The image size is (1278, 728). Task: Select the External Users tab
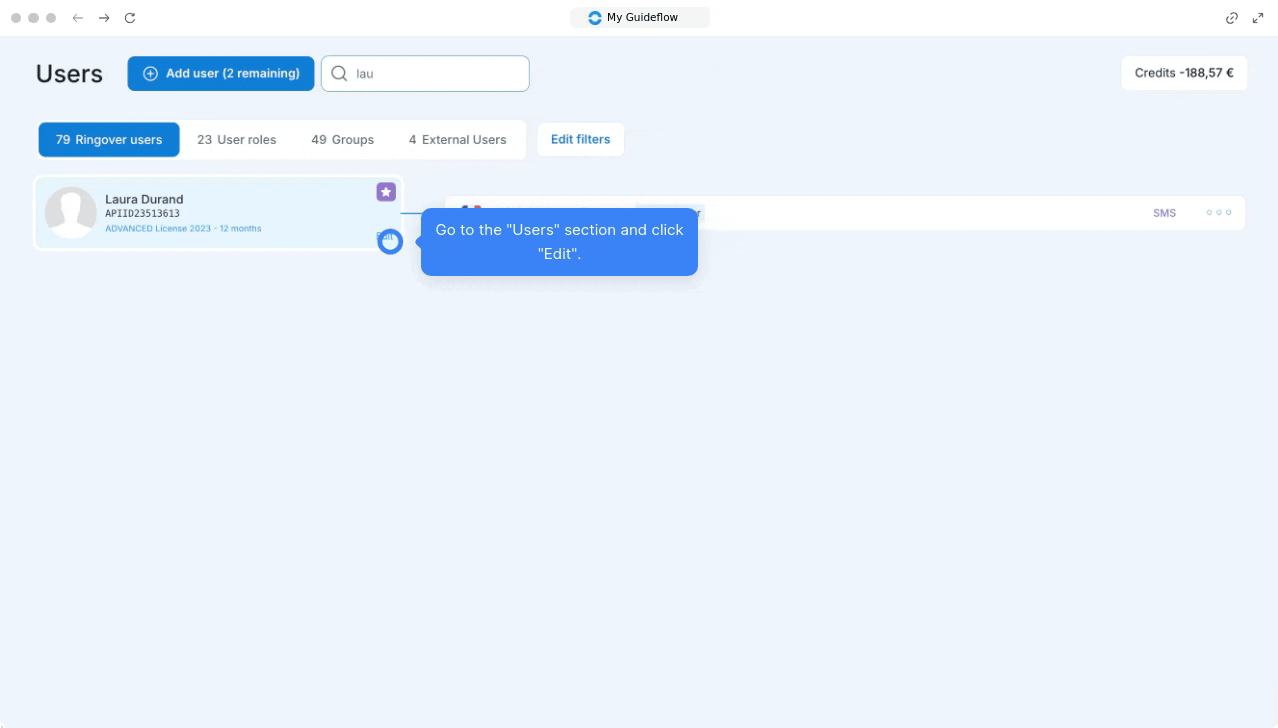click(457, 140)
